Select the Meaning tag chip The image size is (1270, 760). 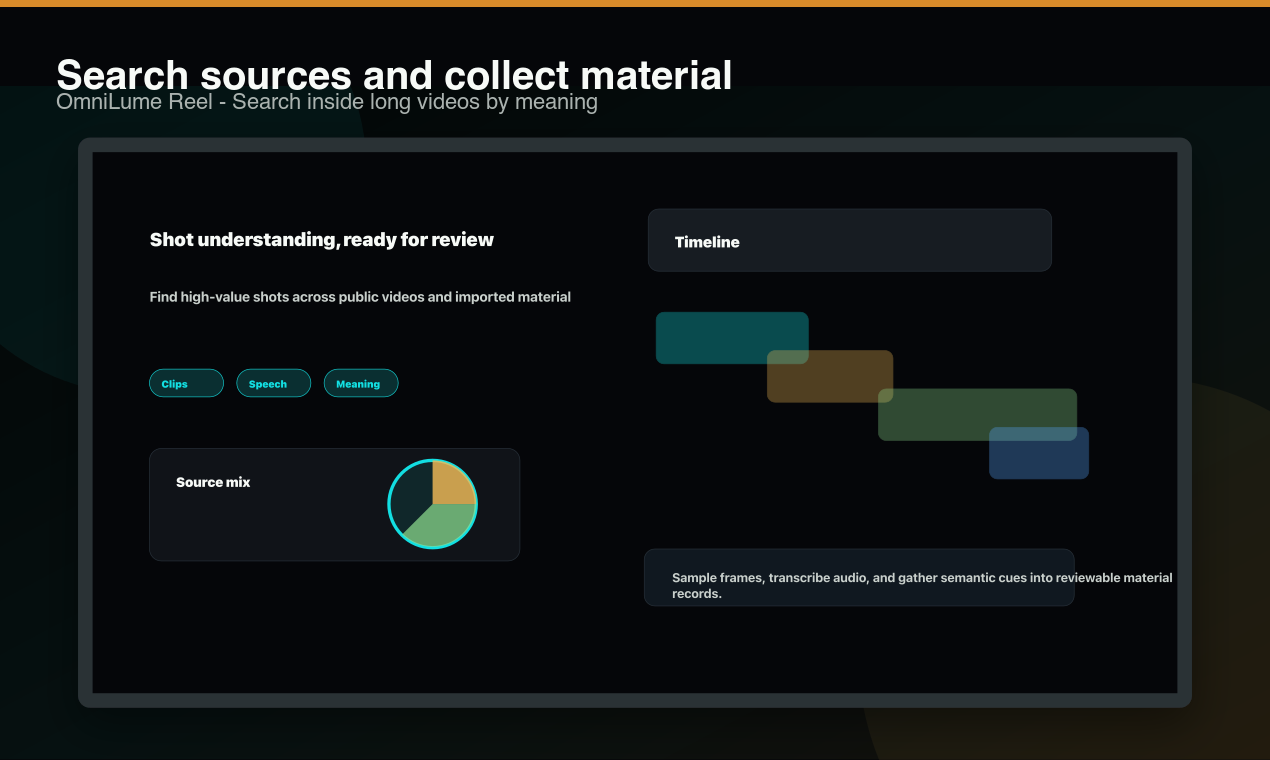pos(361,383)
